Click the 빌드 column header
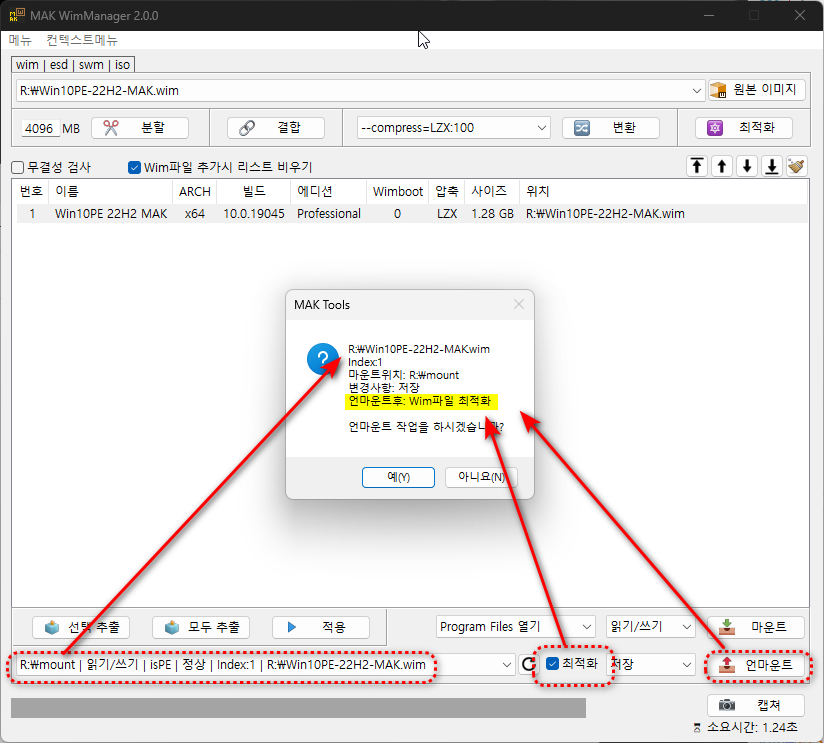This screenshot has height=743, width=824. coord(254,191)
